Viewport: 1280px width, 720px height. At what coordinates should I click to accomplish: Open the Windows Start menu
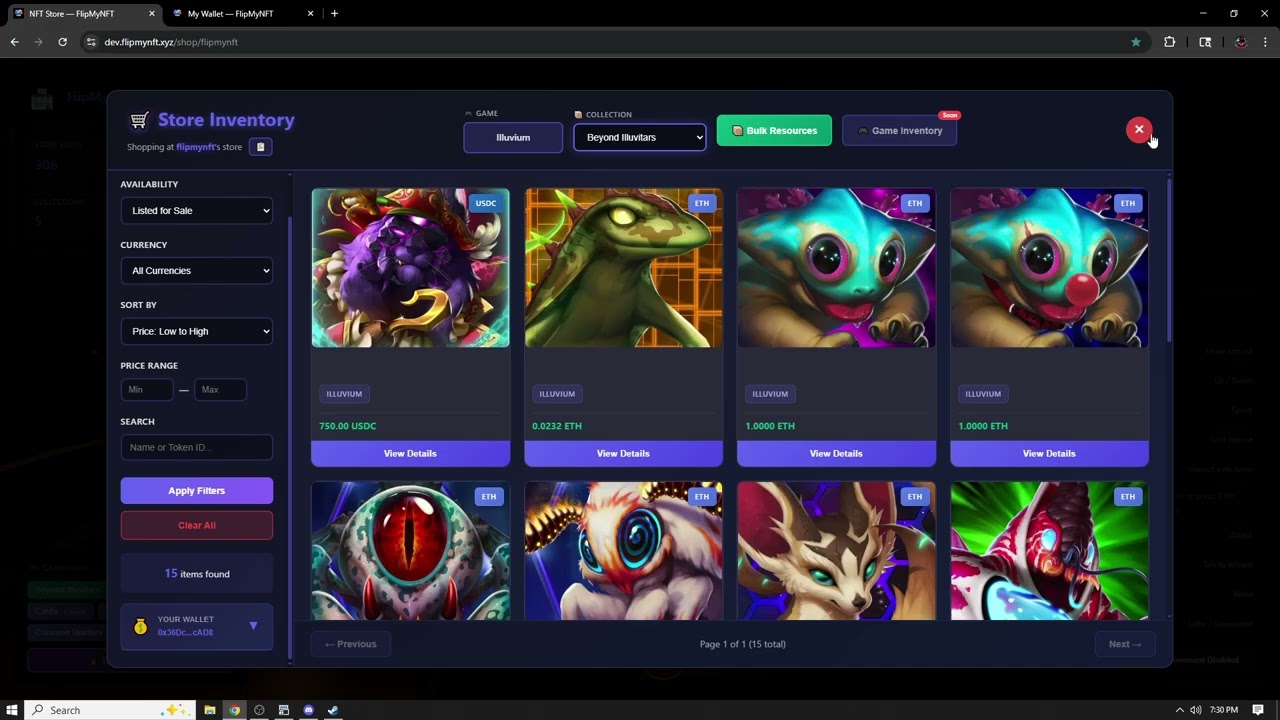pos(12,710)
